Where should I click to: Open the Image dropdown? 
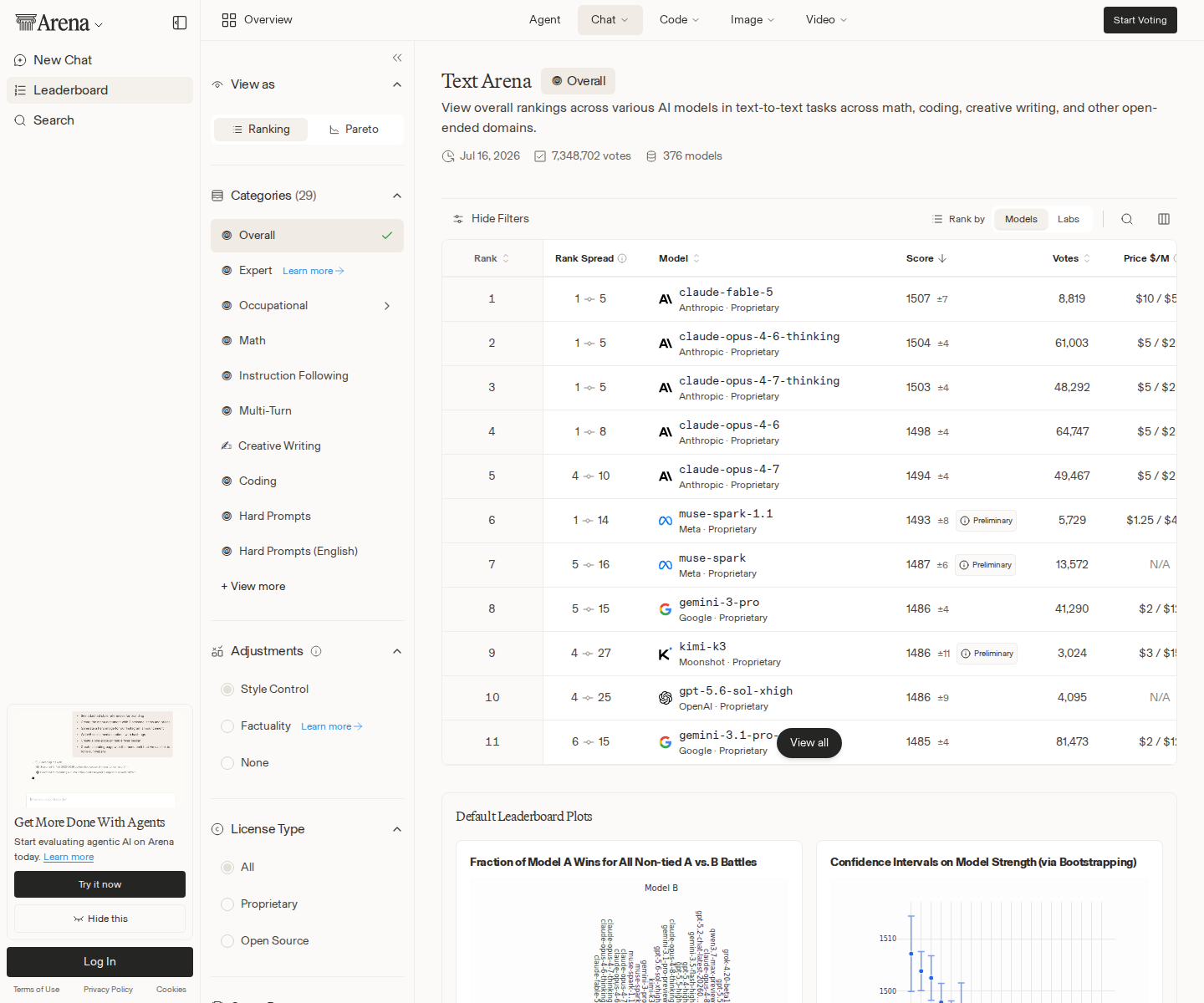[752, 20]
